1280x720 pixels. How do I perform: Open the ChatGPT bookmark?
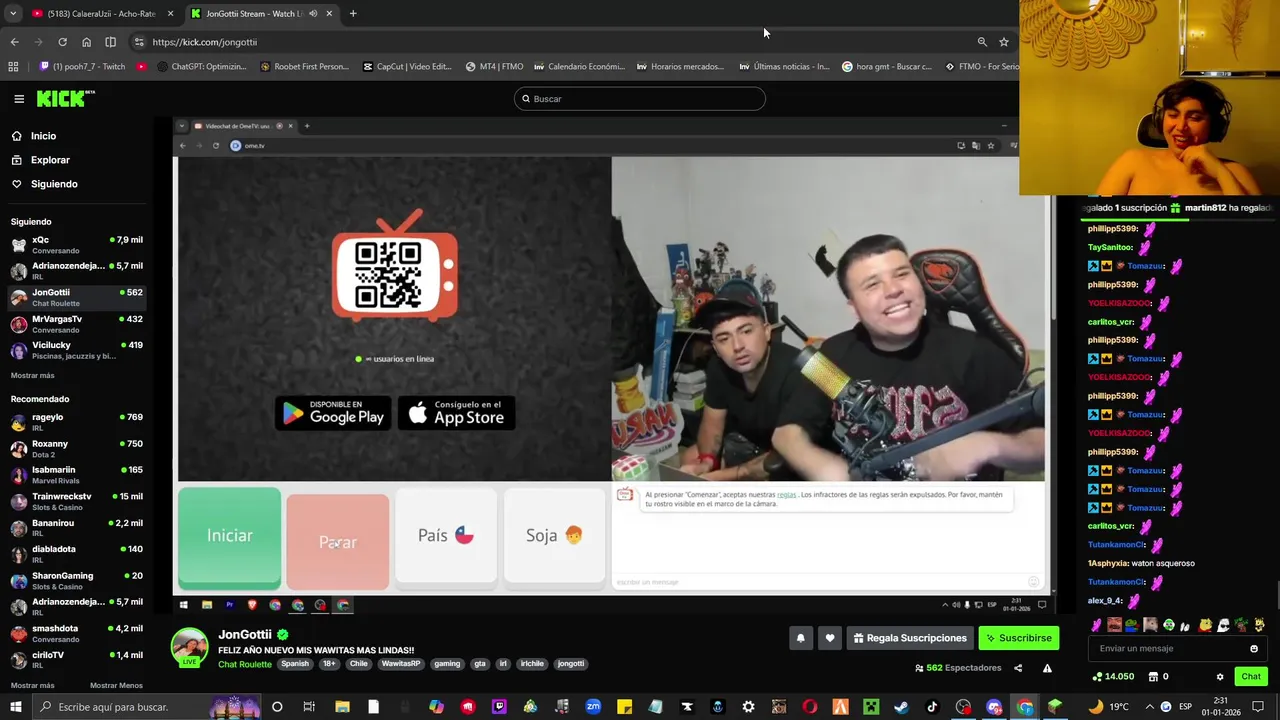(201, 67)
